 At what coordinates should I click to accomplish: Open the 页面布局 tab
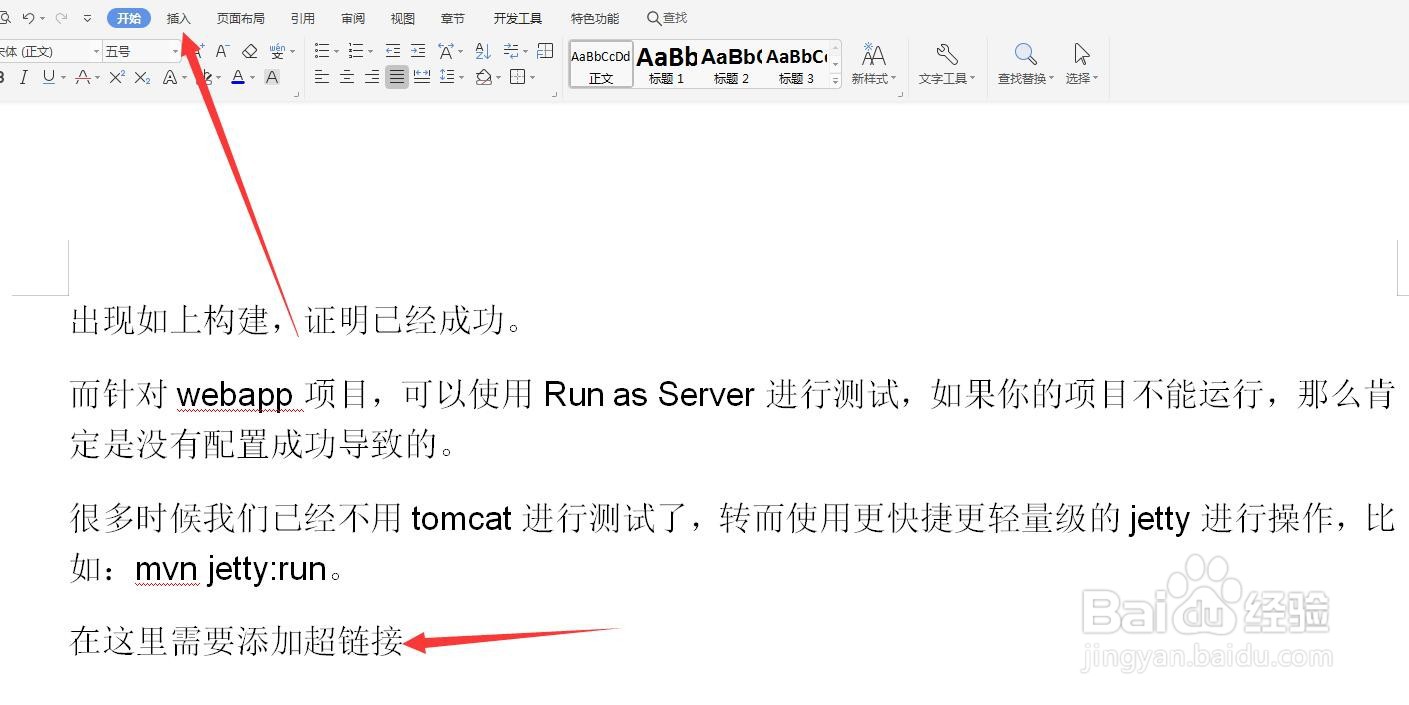[241, 18]
